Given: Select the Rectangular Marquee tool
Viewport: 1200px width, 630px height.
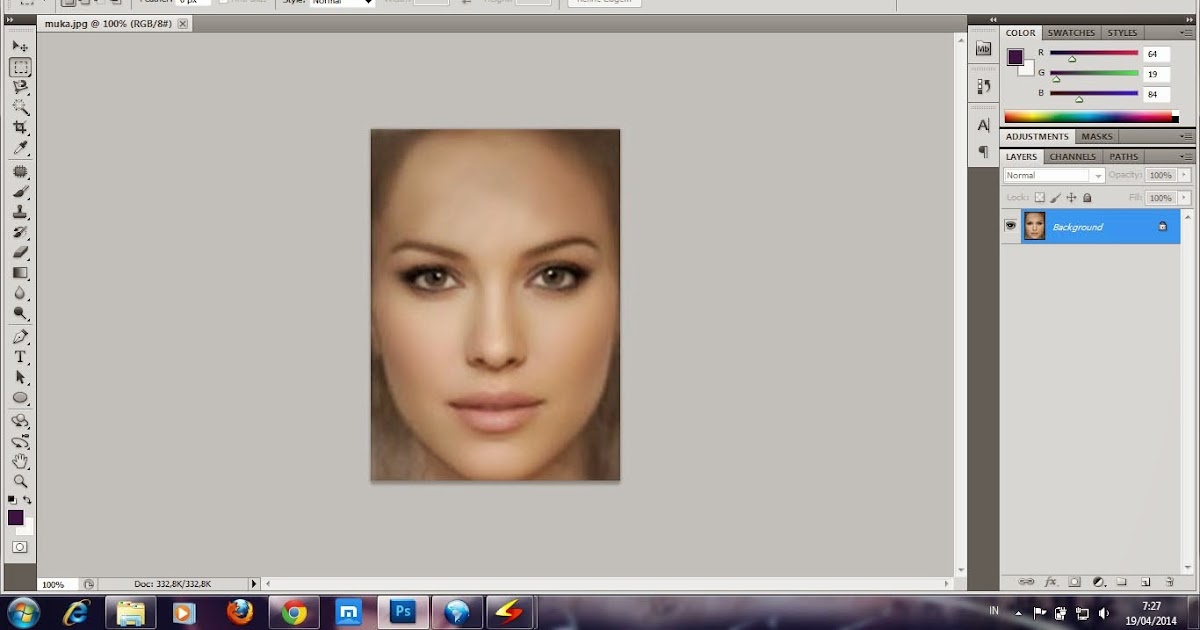Looking at the screenshot, I should (x=20, y=67).
